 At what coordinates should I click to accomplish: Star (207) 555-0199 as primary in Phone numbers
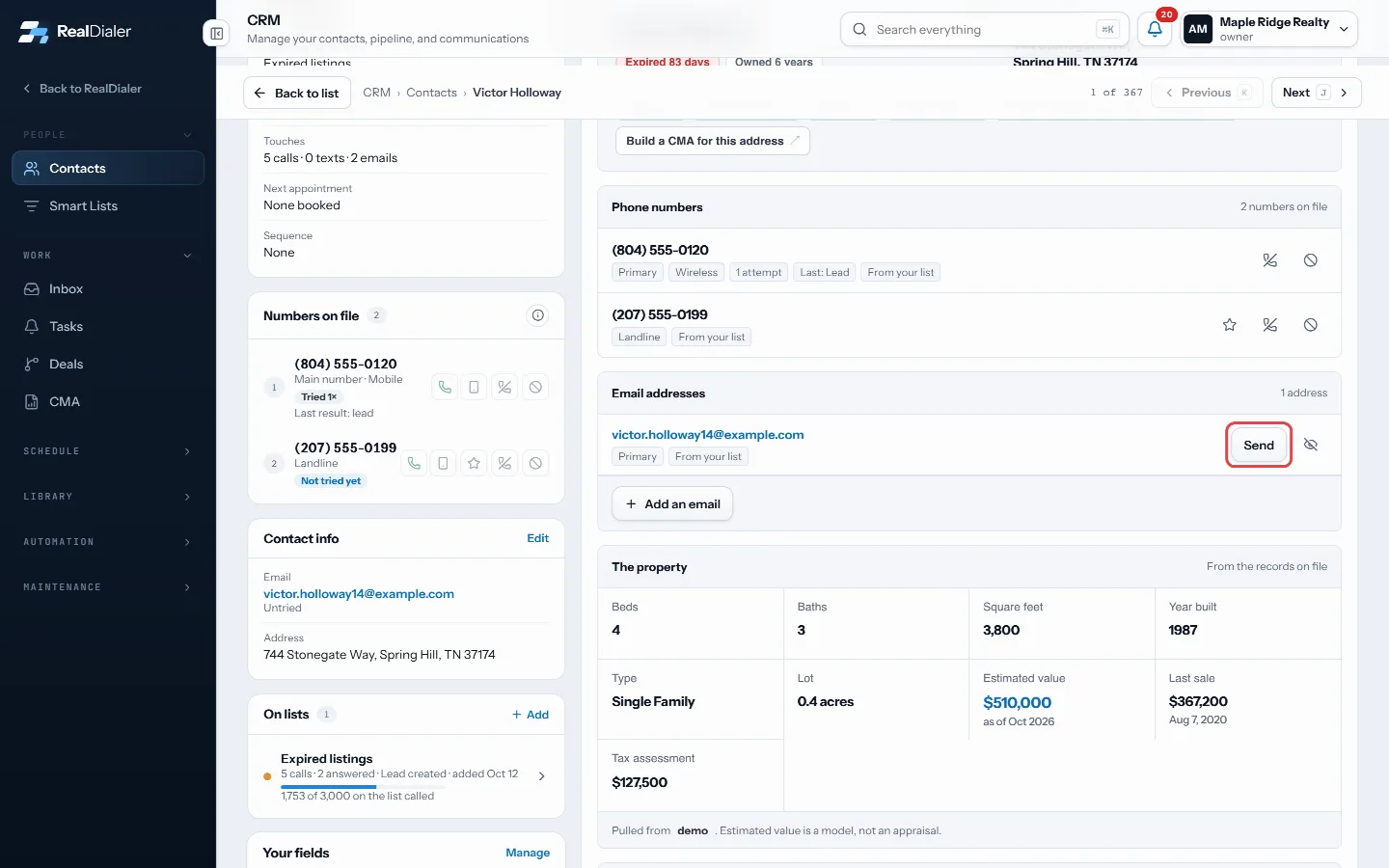coord(1230,325)
